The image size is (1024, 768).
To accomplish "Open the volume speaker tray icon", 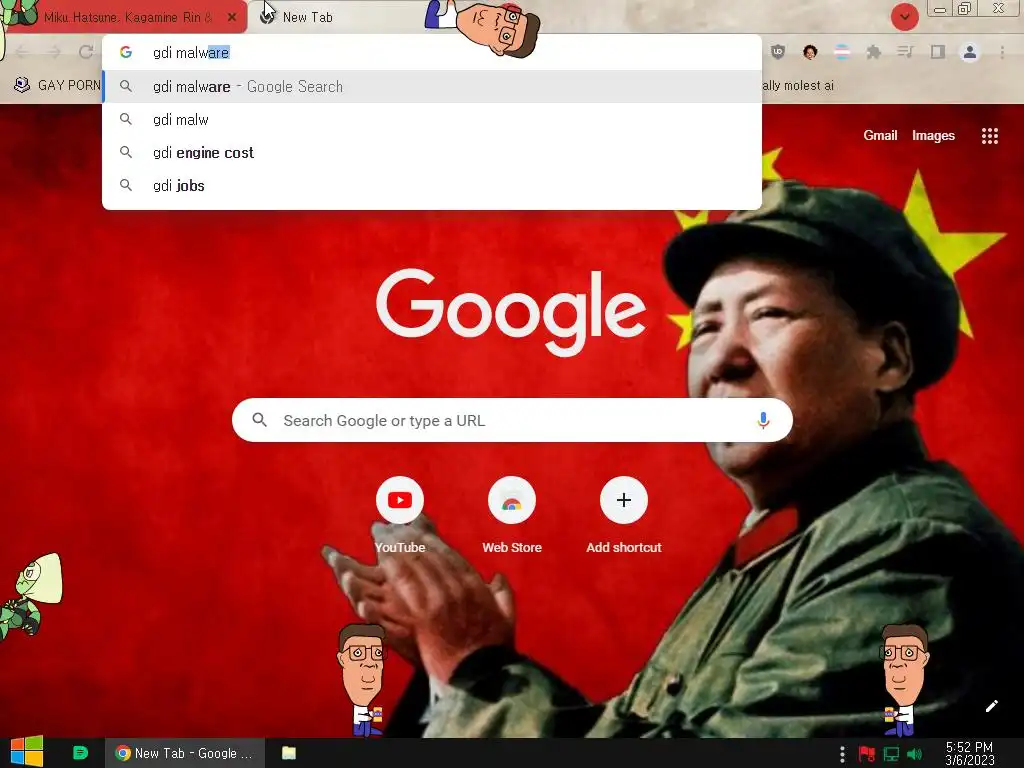I will tap(915, 754).
